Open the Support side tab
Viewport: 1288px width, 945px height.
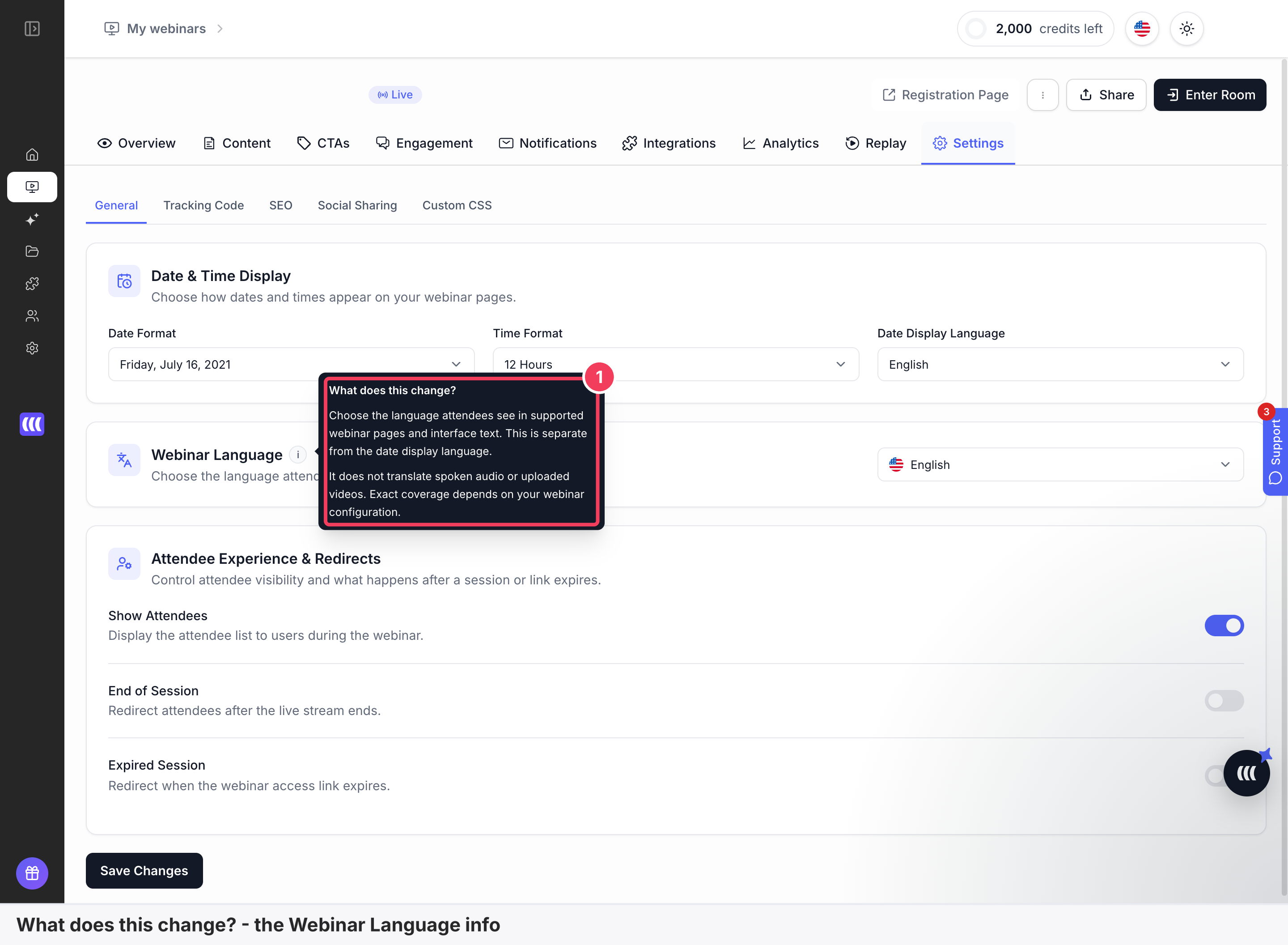1275,452
